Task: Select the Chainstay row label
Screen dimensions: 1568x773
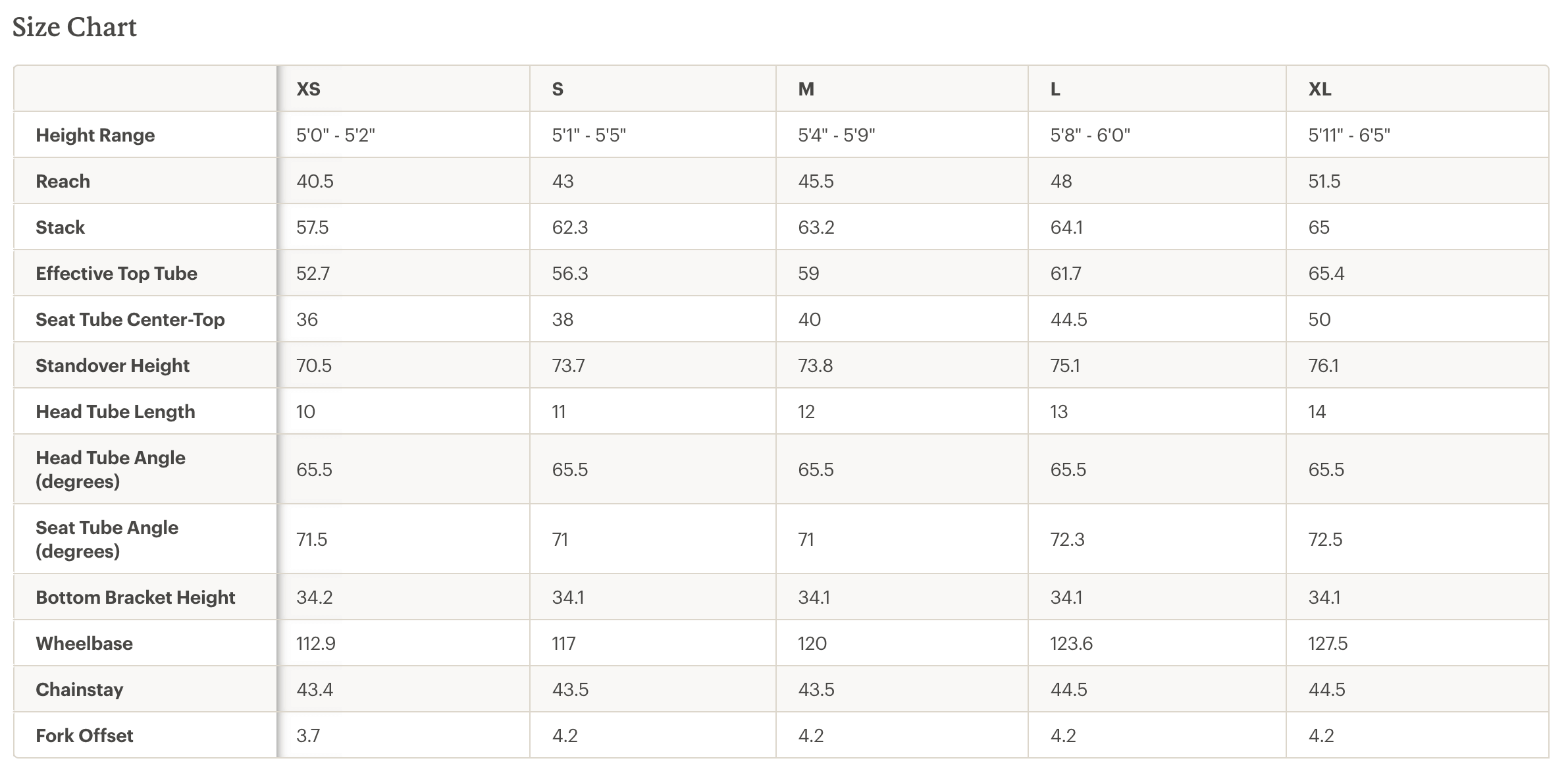Action: coord(80,689)
